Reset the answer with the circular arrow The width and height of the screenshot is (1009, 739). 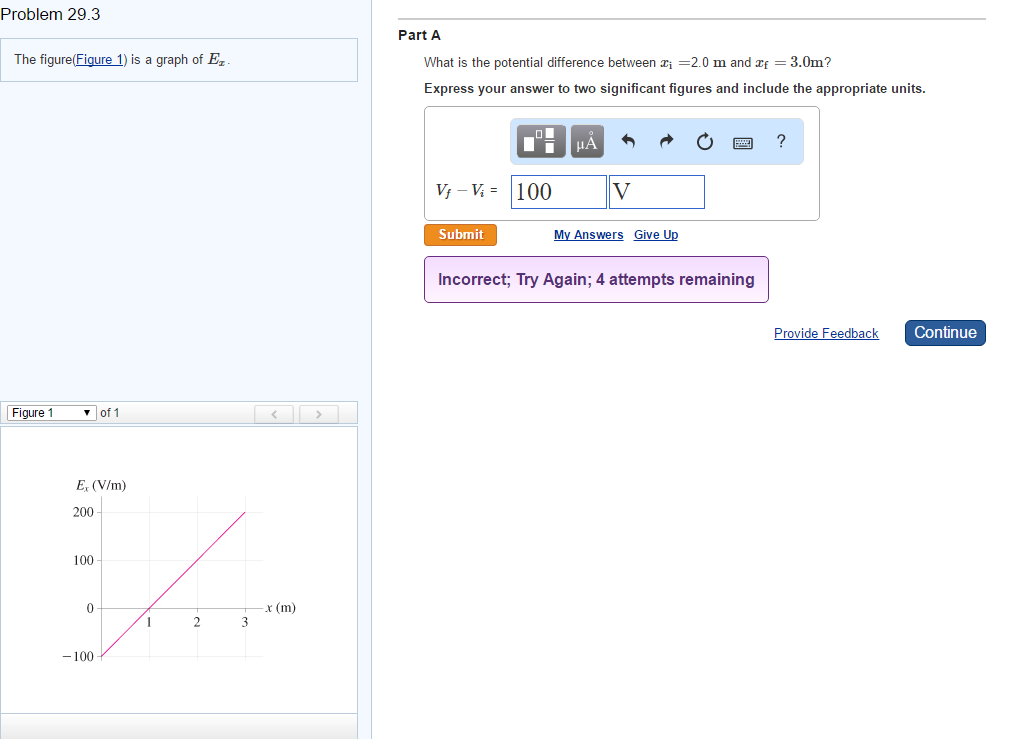pyautogui.click(x=705, y=142)
